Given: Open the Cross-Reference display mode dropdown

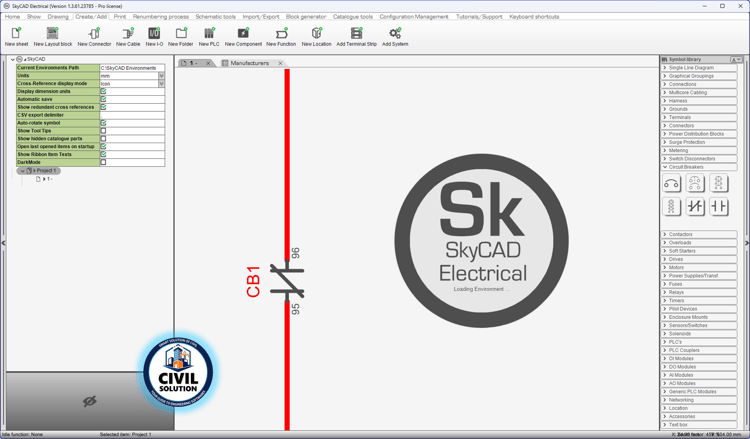Looking at the screenshot, I should pyautogui.click(x=161, y=84).
